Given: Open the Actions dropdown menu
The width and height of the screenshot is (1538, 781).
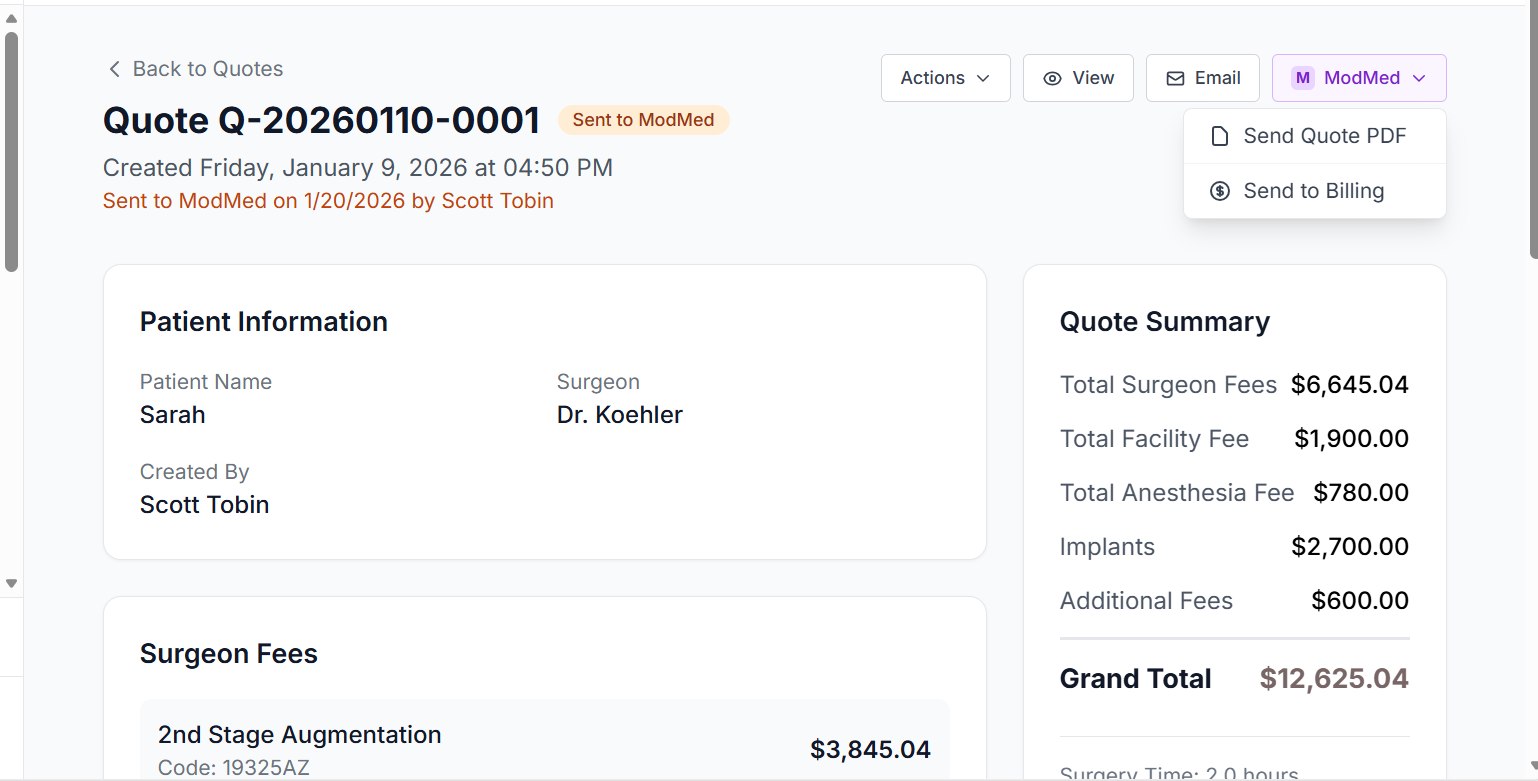Looking at the screenshot, I should pos(945,78).
